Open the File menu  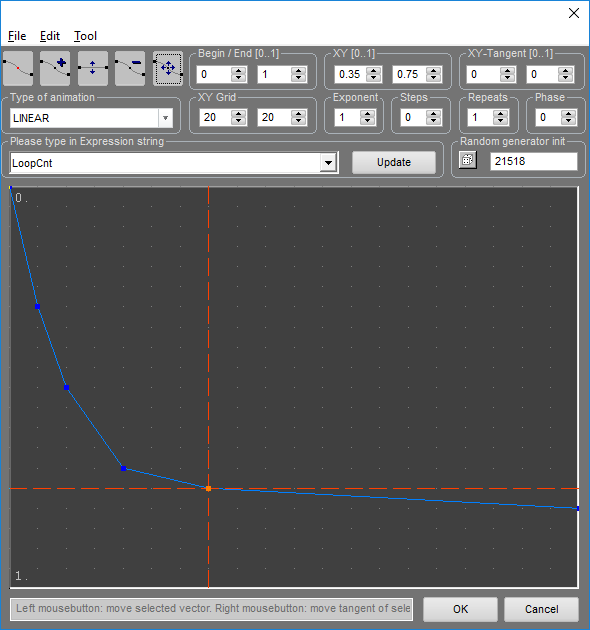17,36
